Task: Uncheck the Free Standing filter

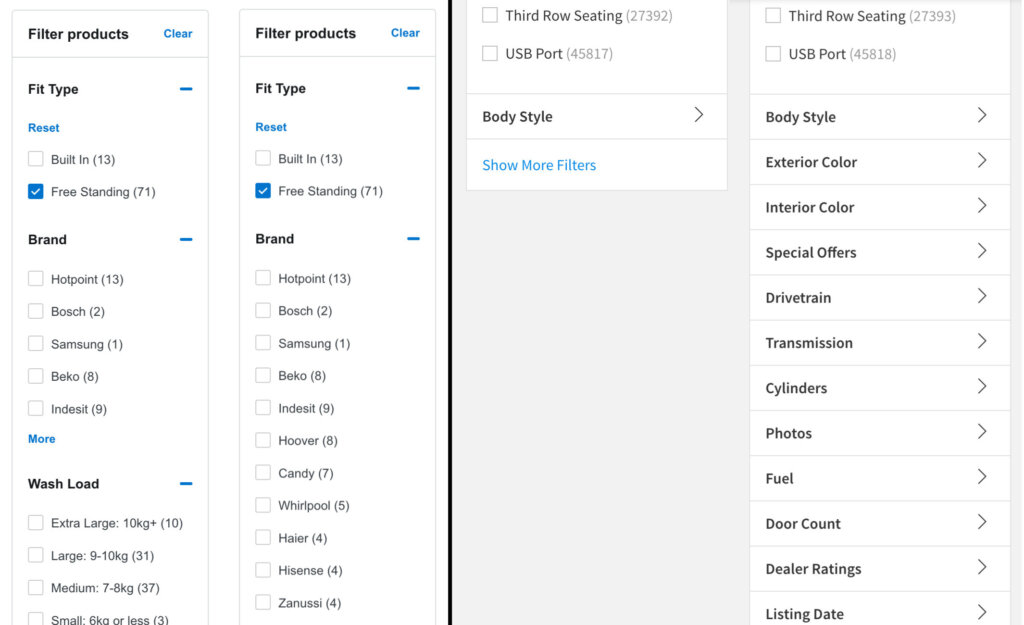Action: point(36,191)
